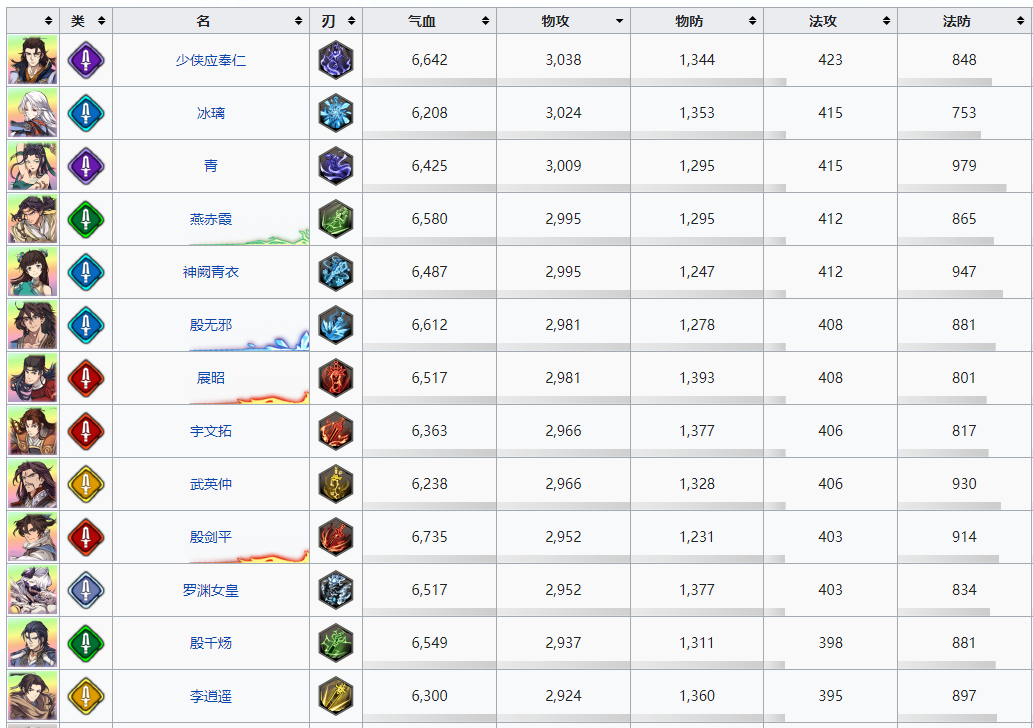The image size is (1033, 728).
Task: Click the red flame blade icon for 展昭
Action: pyautogui.click(x=335, y=378)
